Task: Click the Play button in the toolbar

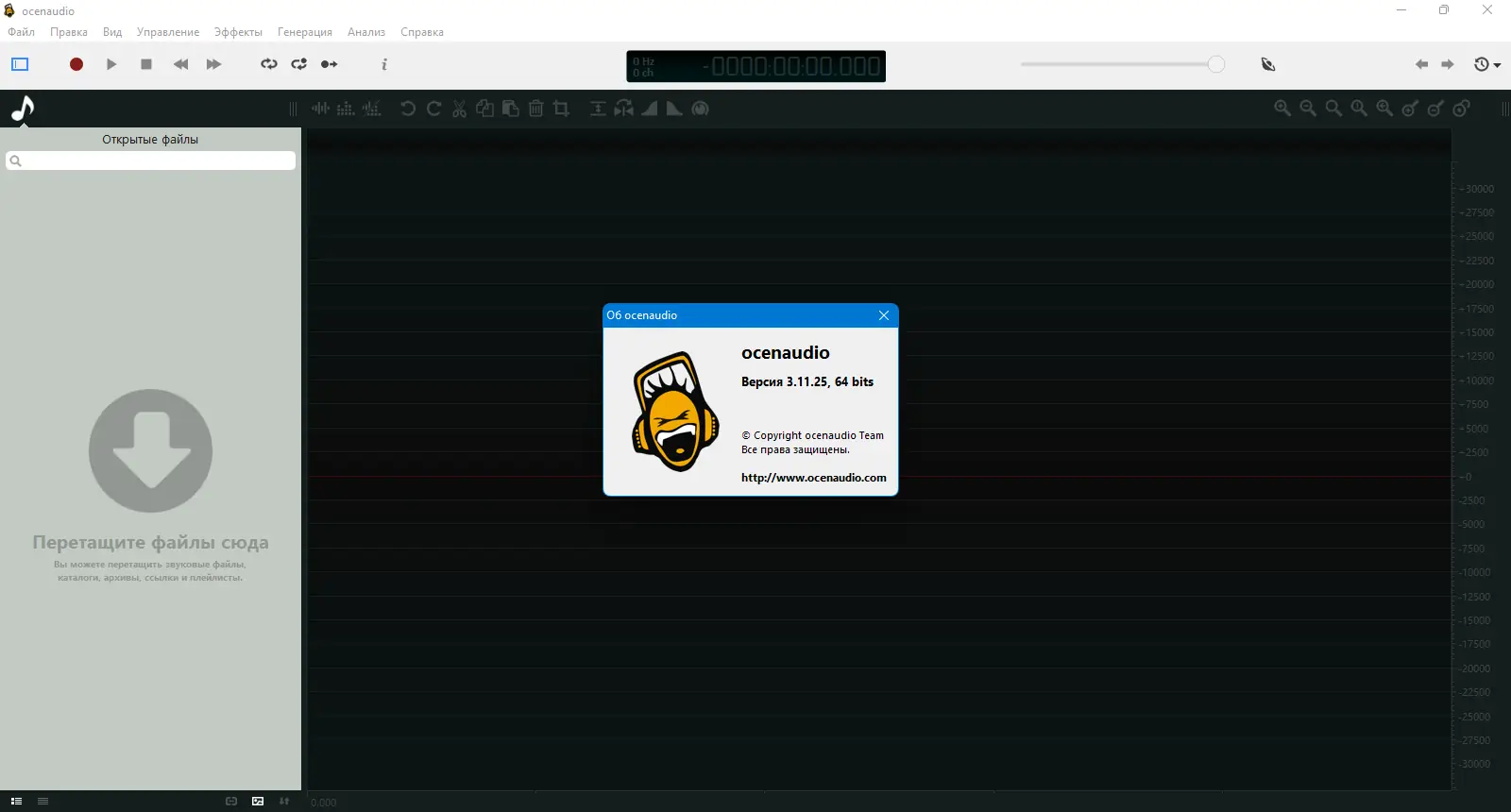Action: coord(111,64)
